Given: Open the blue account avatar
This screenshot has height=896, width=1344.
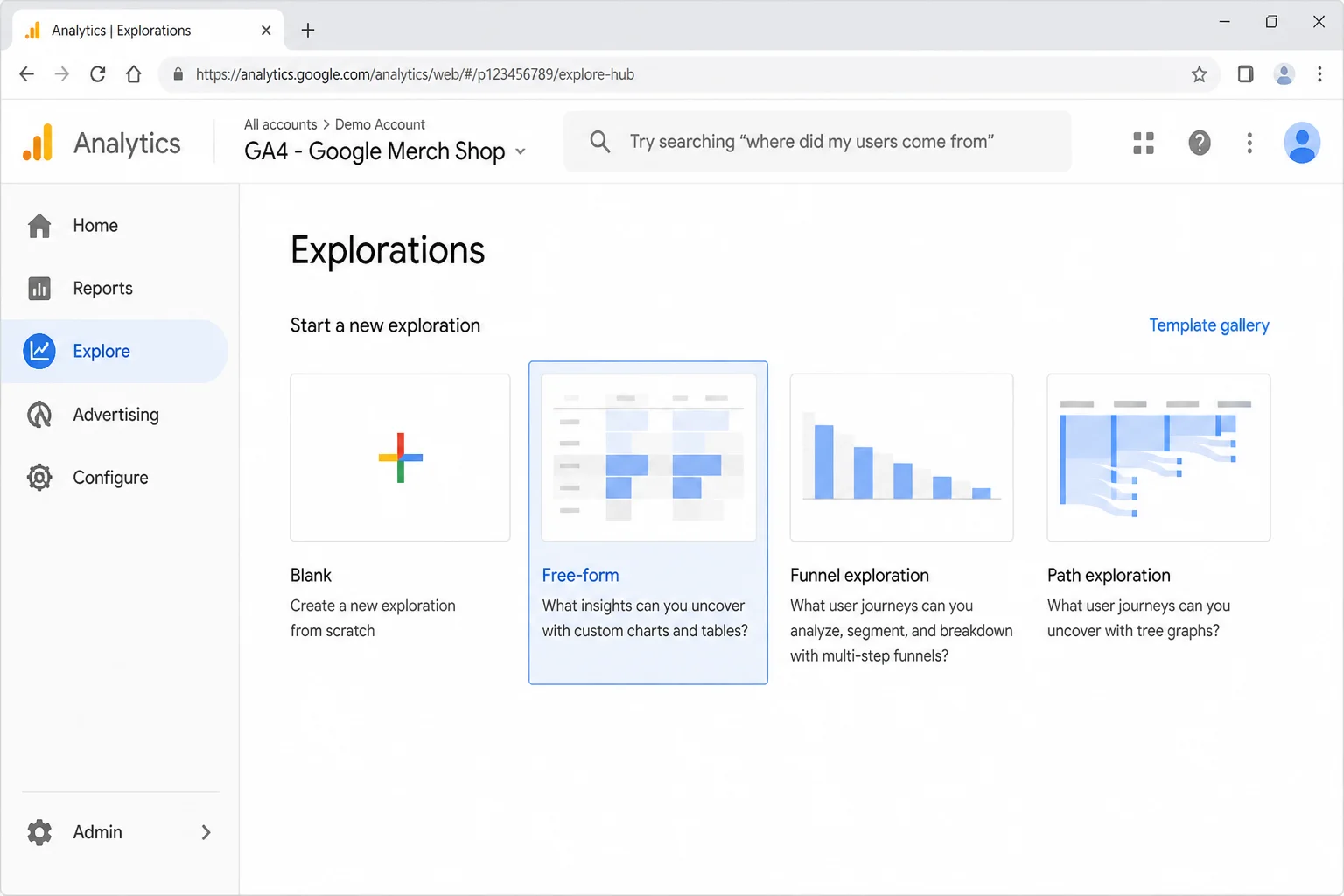Looking at the screenshot, I should pyautogui.click(x=1302, y=143).
